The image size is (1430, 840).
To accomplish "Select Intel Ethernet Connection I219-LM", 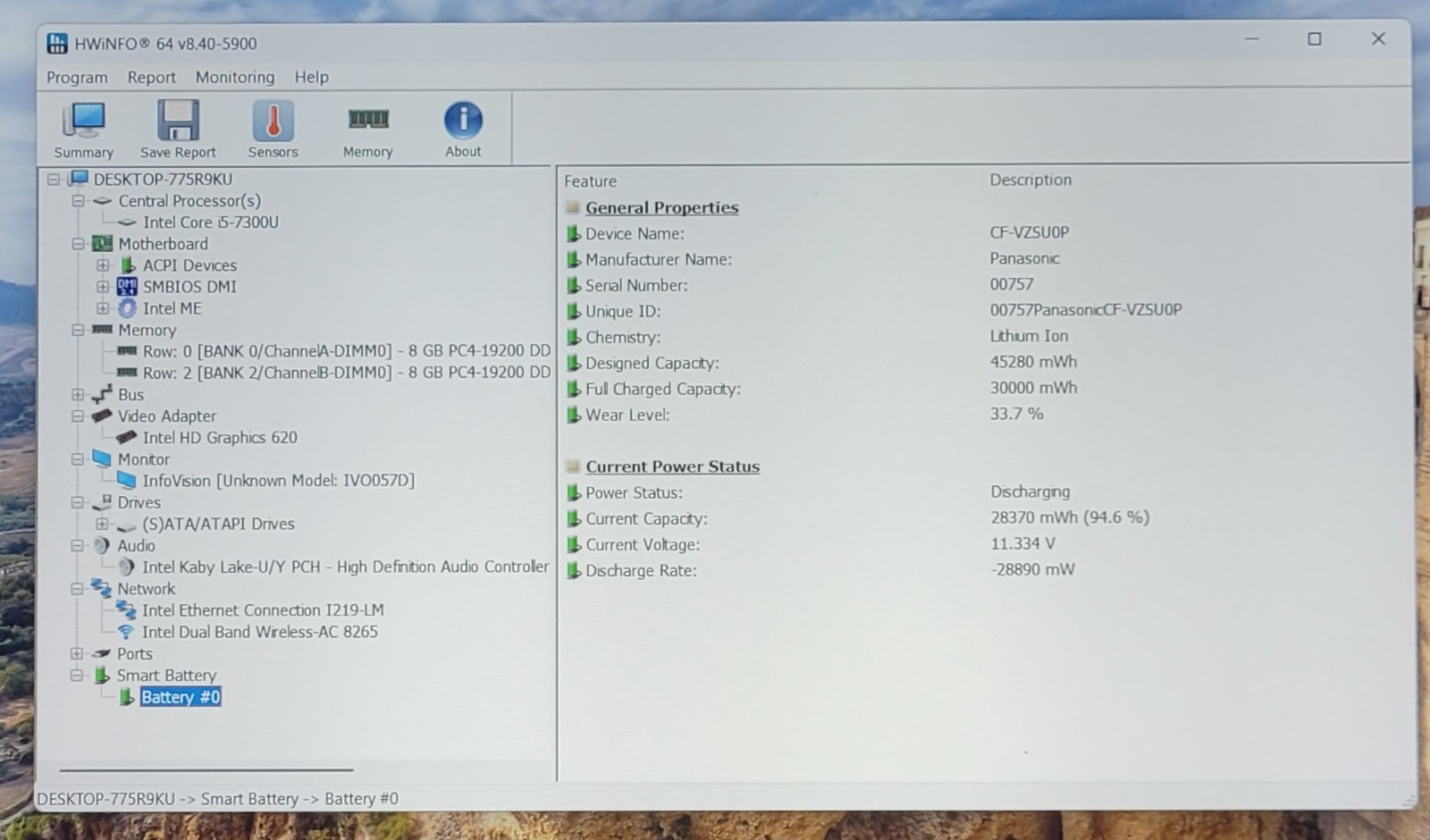I will pos(263,610).
